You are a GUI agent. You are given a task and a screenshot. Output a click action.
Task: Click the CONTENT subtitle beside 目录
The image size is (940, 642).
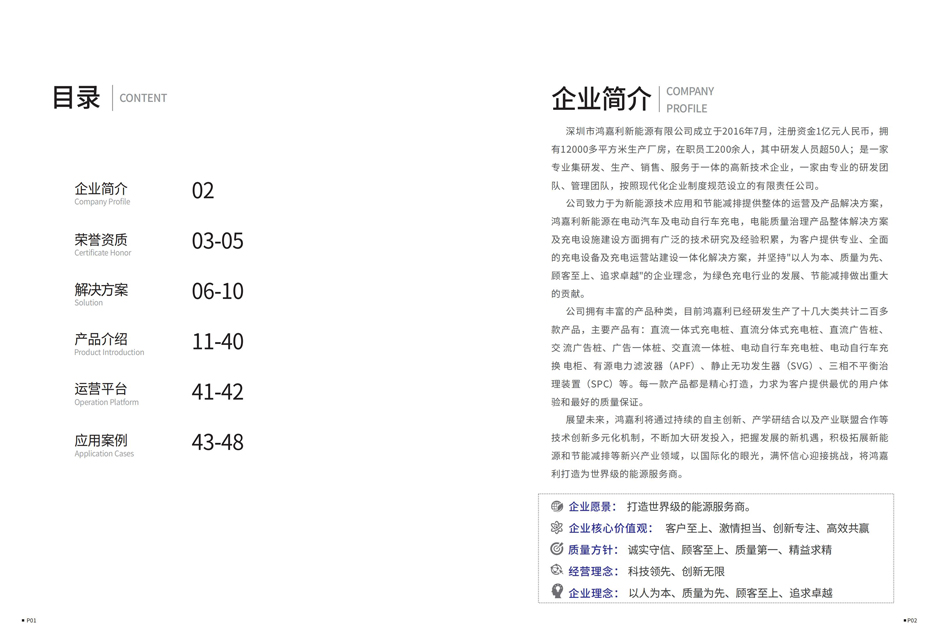(x=142, y=98)
